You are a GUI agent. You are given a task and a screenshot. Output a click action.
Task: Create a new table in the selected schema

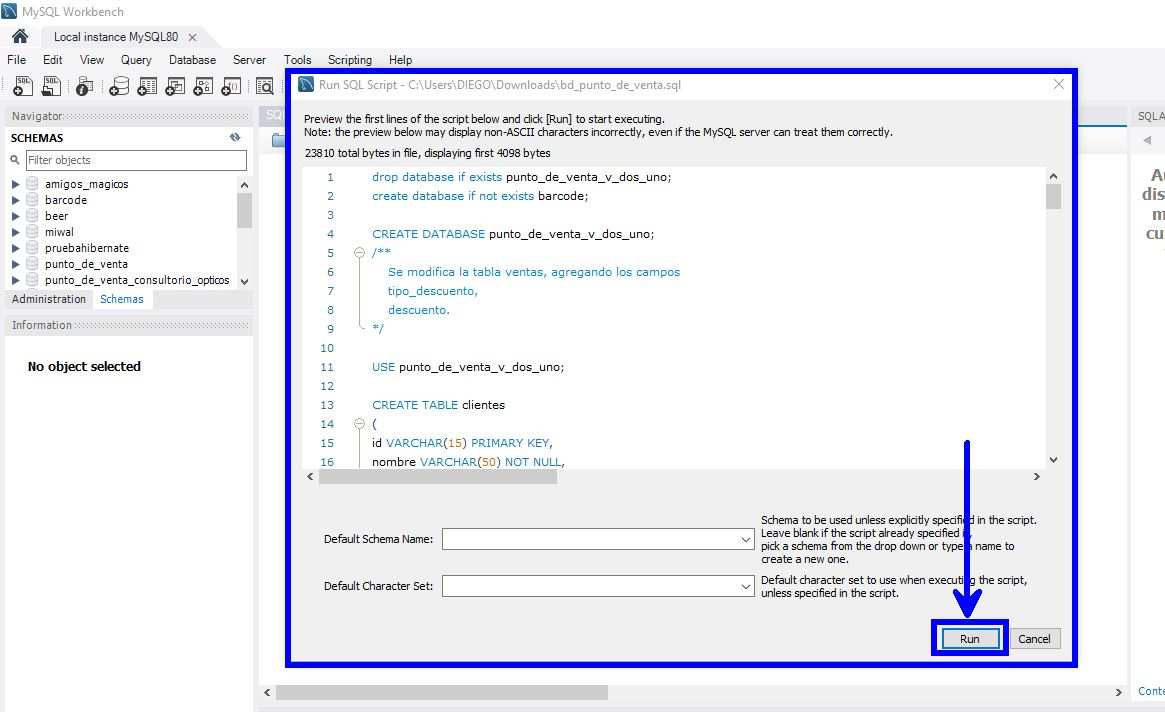tap(149, 86)
